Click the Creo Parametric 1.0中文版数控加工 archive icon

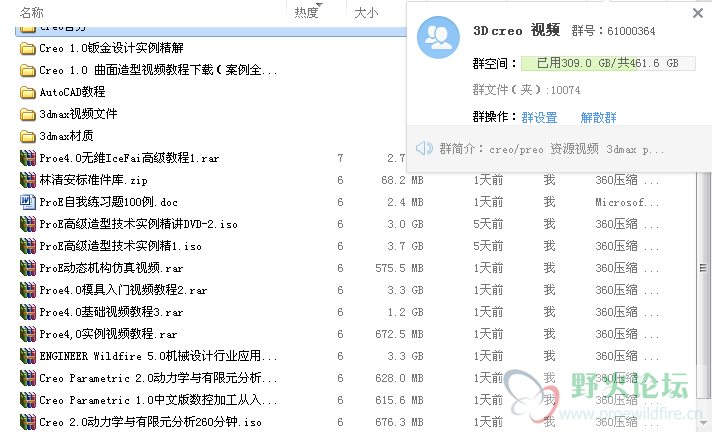(28, 400)
